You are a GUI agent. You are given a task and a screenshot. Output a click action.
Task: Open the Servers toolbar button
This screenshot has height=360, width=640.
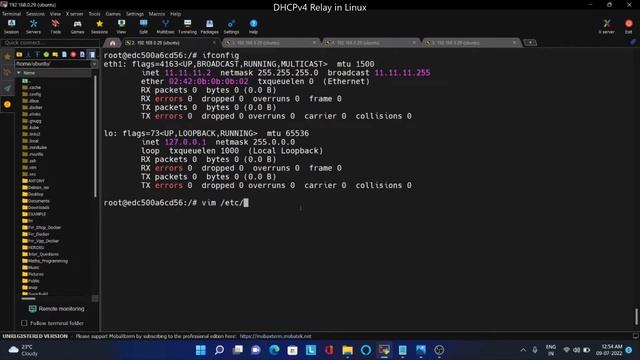tap(33, 27)
